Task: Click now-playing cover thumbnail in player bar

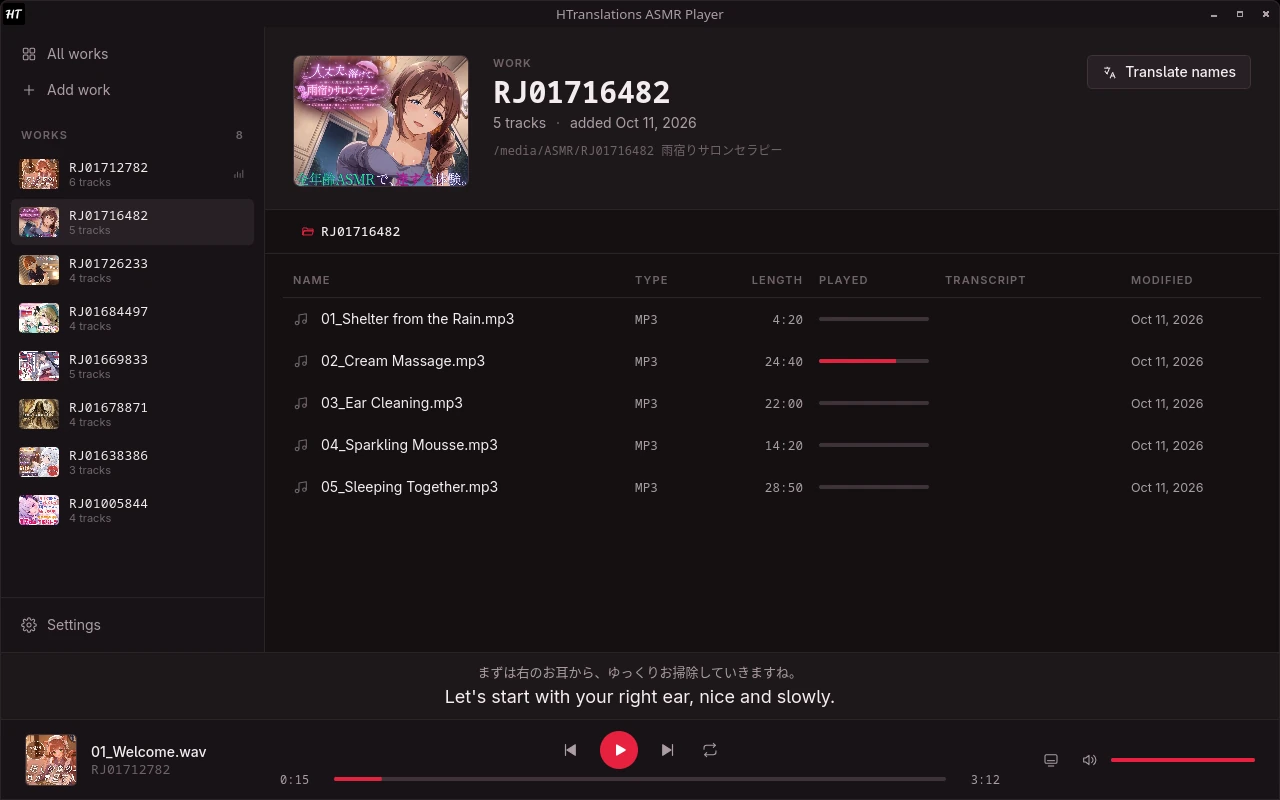Action: tap(51, 760)
